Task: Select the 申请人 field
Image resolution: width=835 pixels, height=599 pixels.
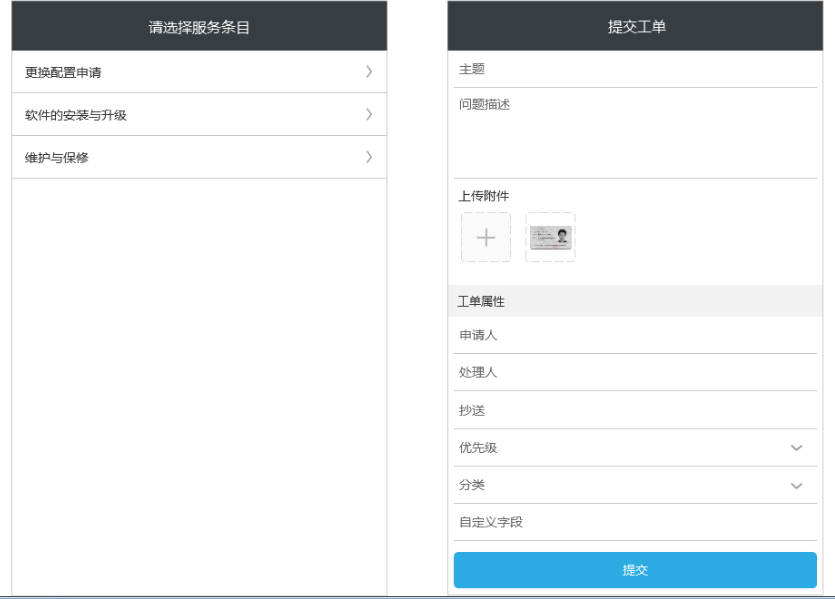Action: [x=635, y=335]
